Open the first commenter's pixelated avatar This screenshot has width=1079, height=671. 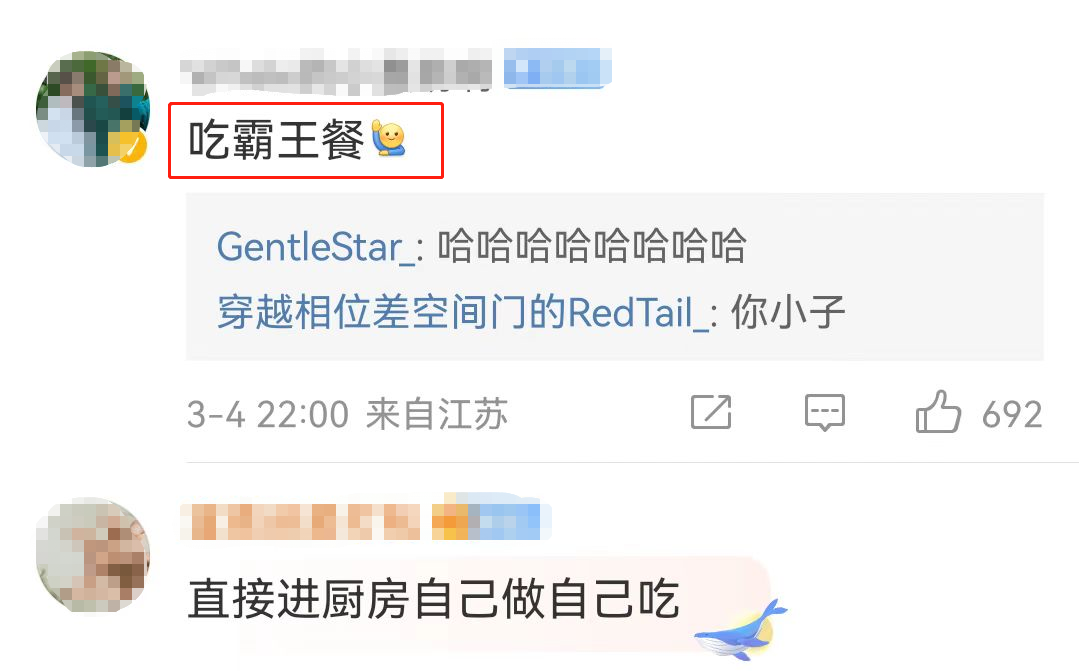pyautogui.click(x=93, y=109)
